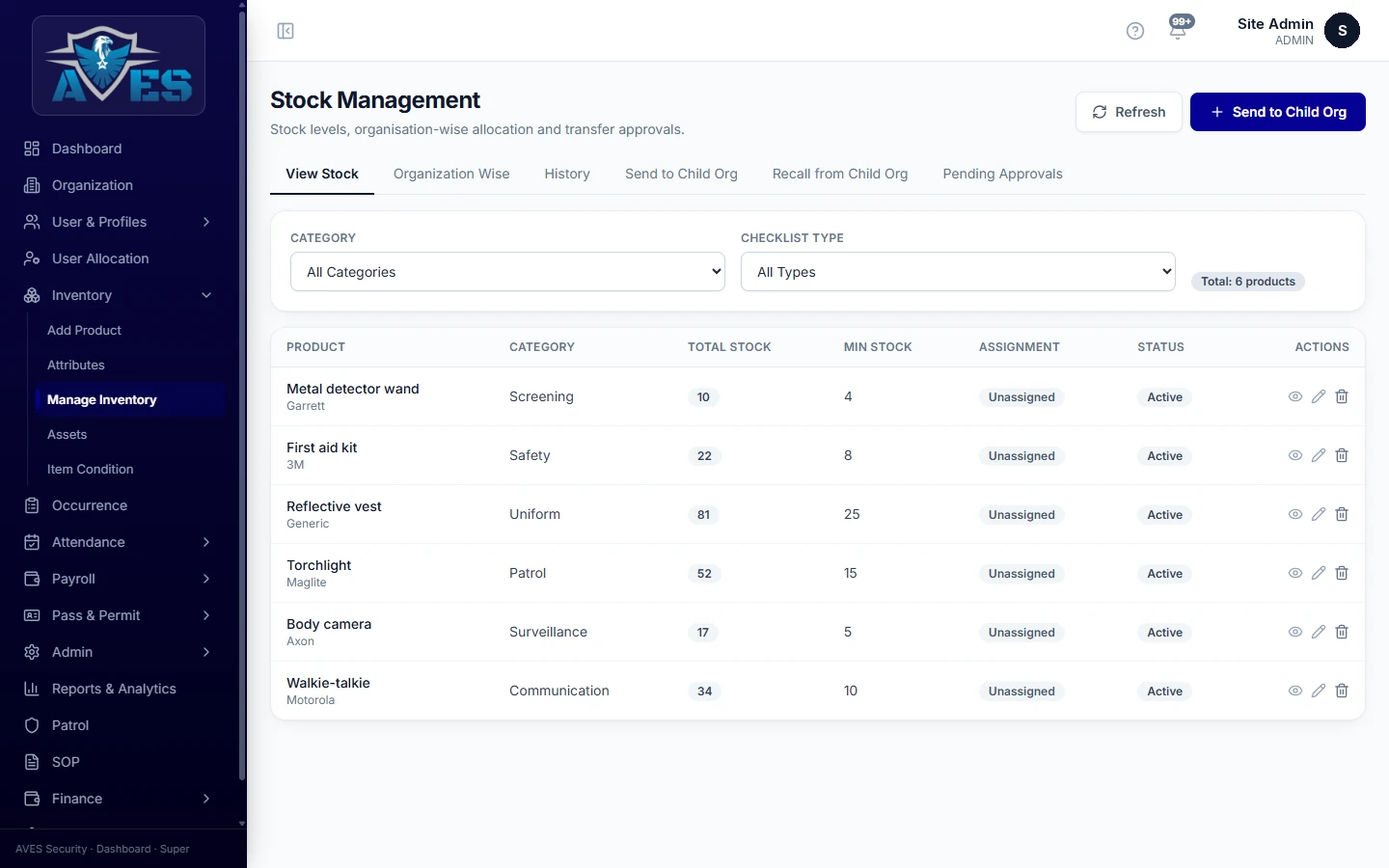1389x868 pixels.
Task: Edit the Reflective vest entry
Action: point(1319,514)
